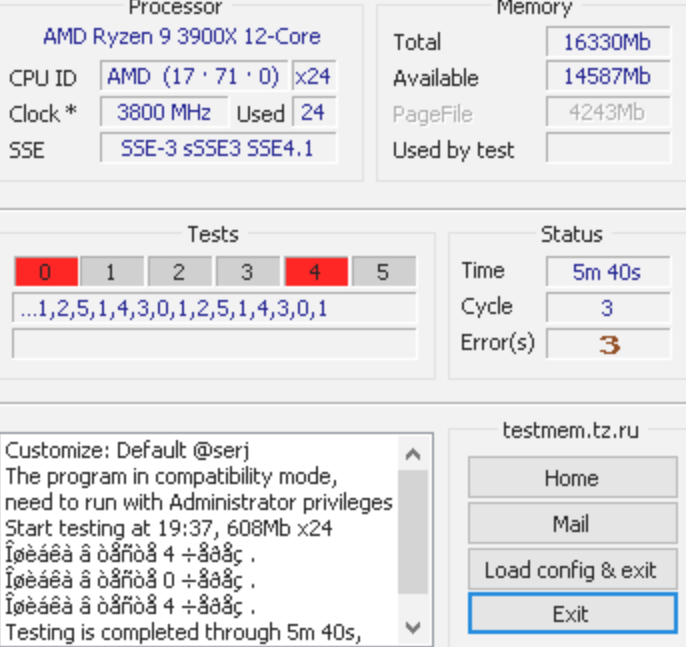Image resolution: width=686 pixels, height=647 pixels.
Task: Click Load config & exit button
Action: 572,570
